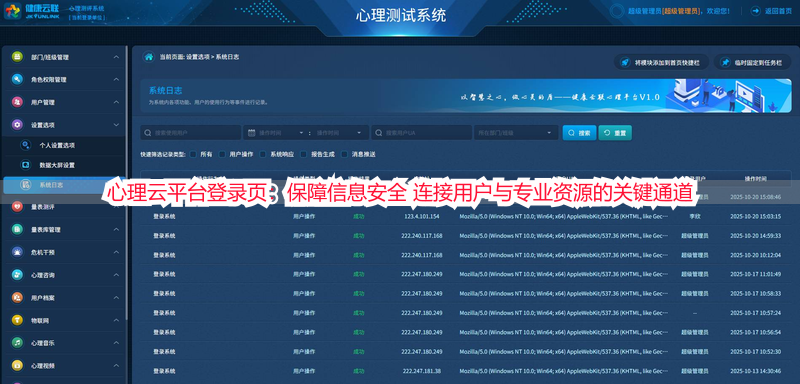This screenshot has height=384, width=800.
Task: Select the 消息推送 filter checkbox
Action: coord(344,154)
